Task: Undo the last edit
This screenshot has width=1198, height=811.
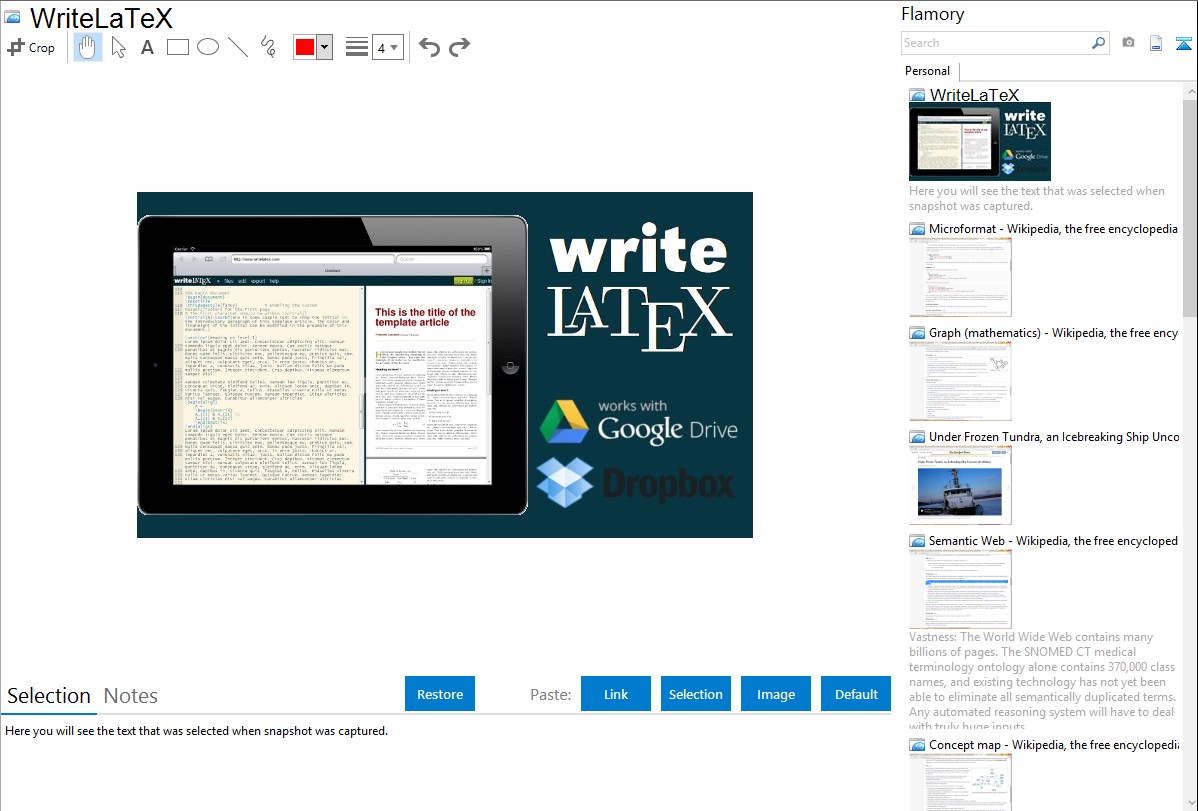Action: coord(429,47)
